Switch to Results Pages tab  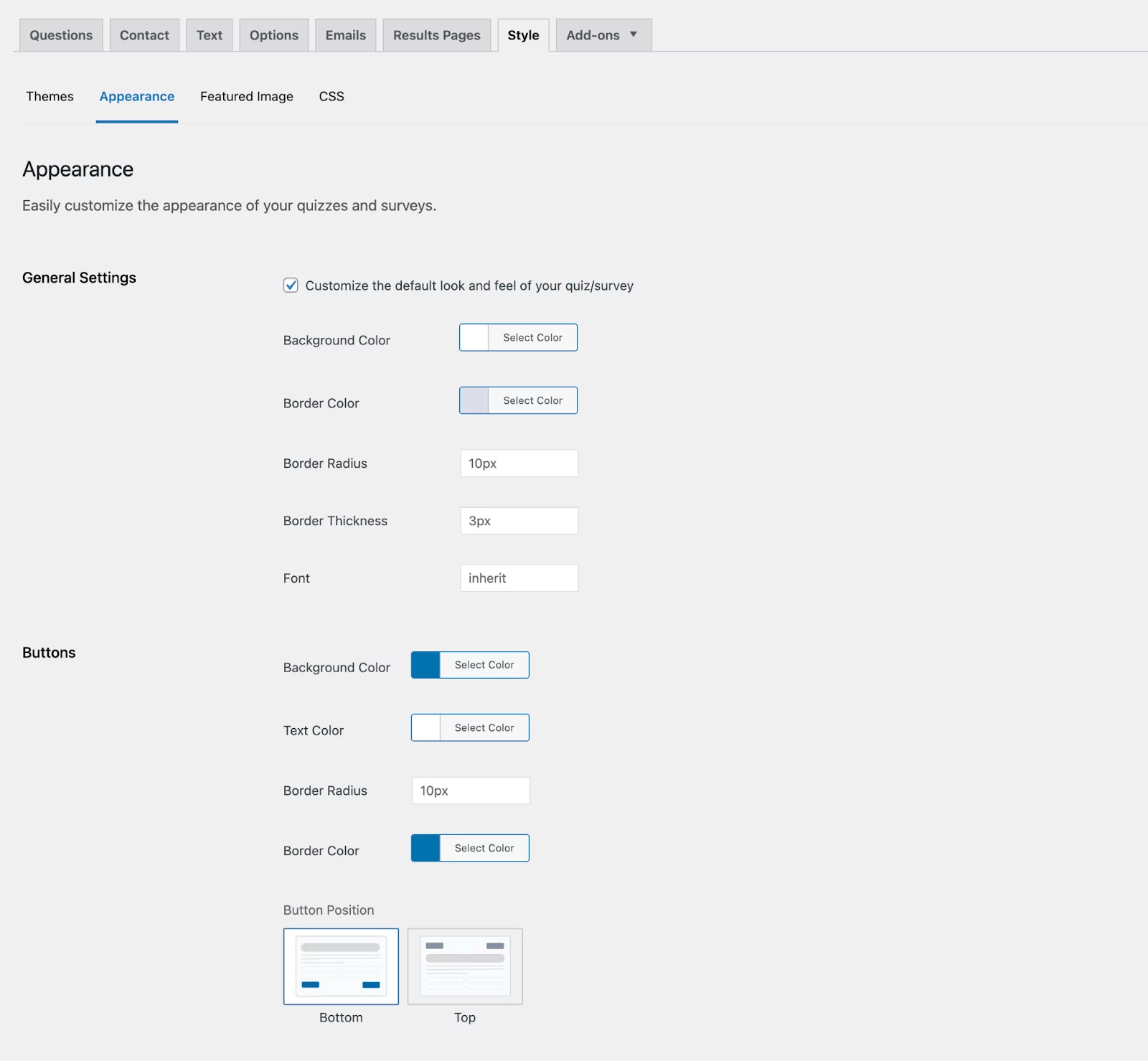pyautogui.click(x=437, y=35)
